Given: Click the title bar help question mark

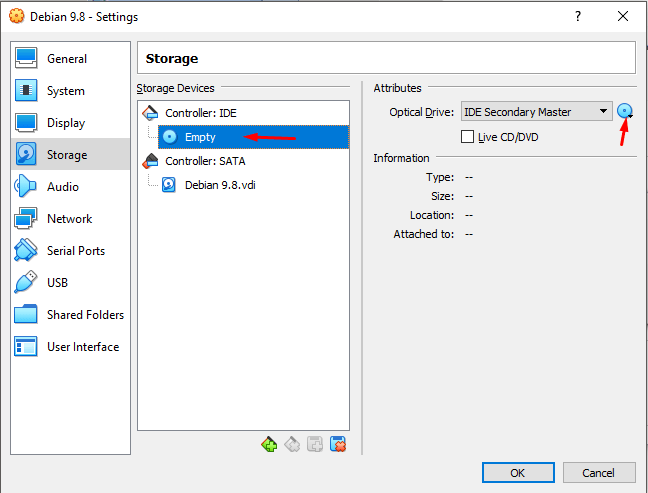Looking at the screenshot, I should 577,17.
